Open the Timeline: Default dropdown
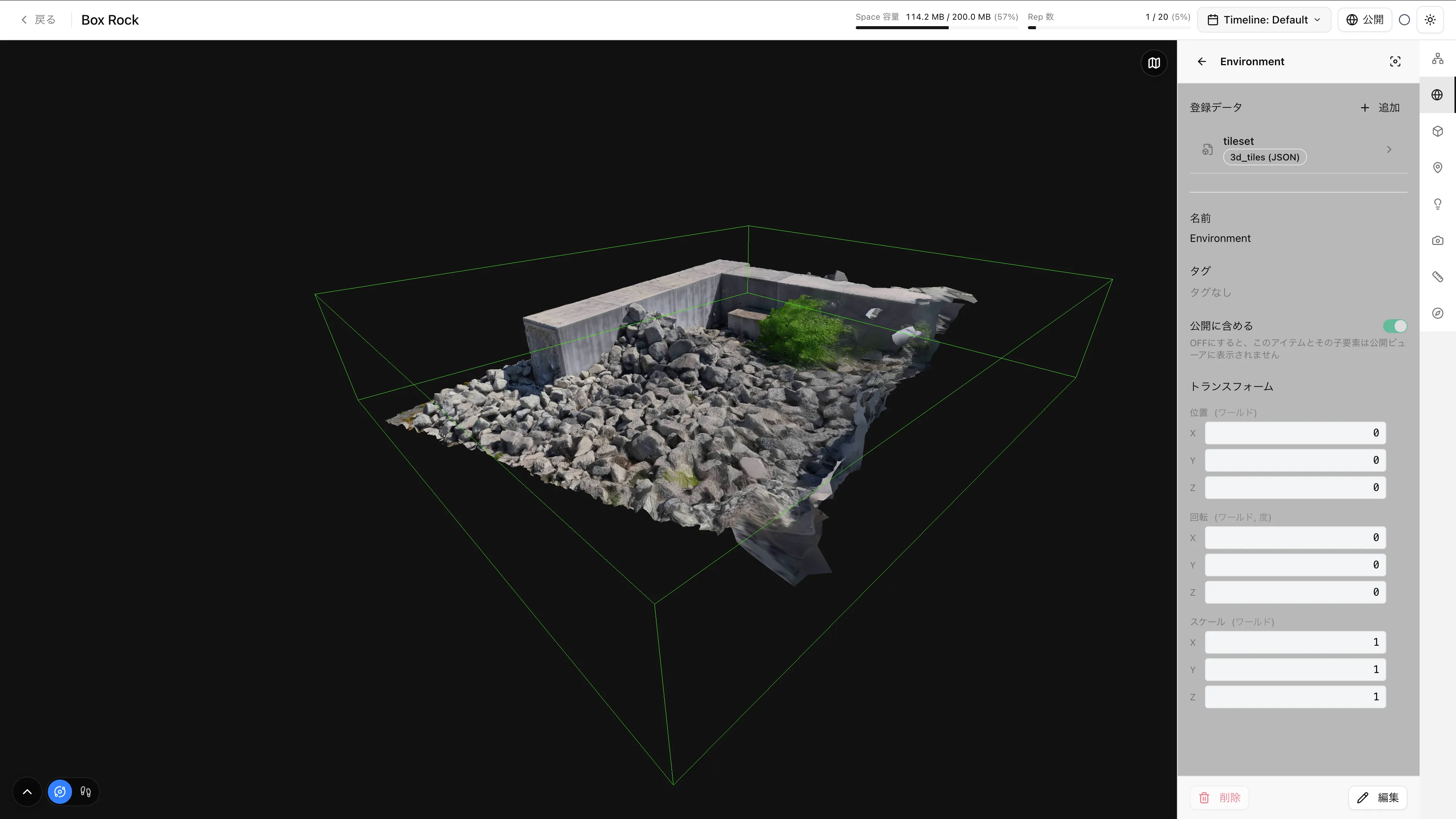The height and width of the screenshot is (819, 1456). click(1264, 20)
